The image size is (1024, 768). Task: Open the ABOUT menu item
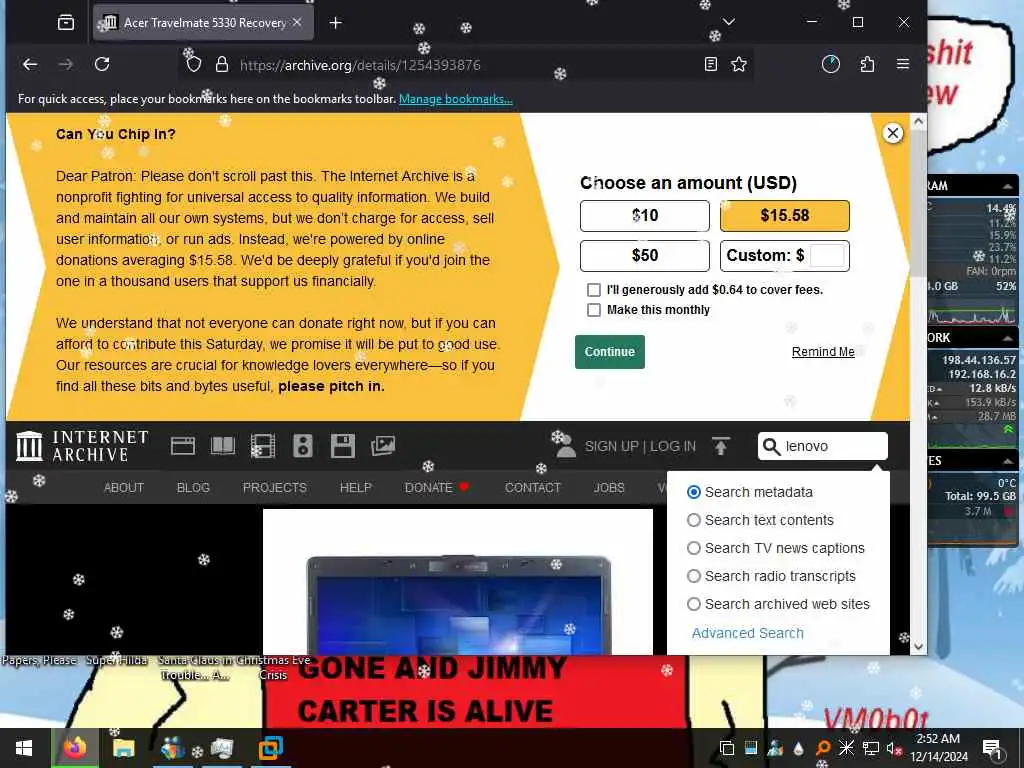[123, 487]
